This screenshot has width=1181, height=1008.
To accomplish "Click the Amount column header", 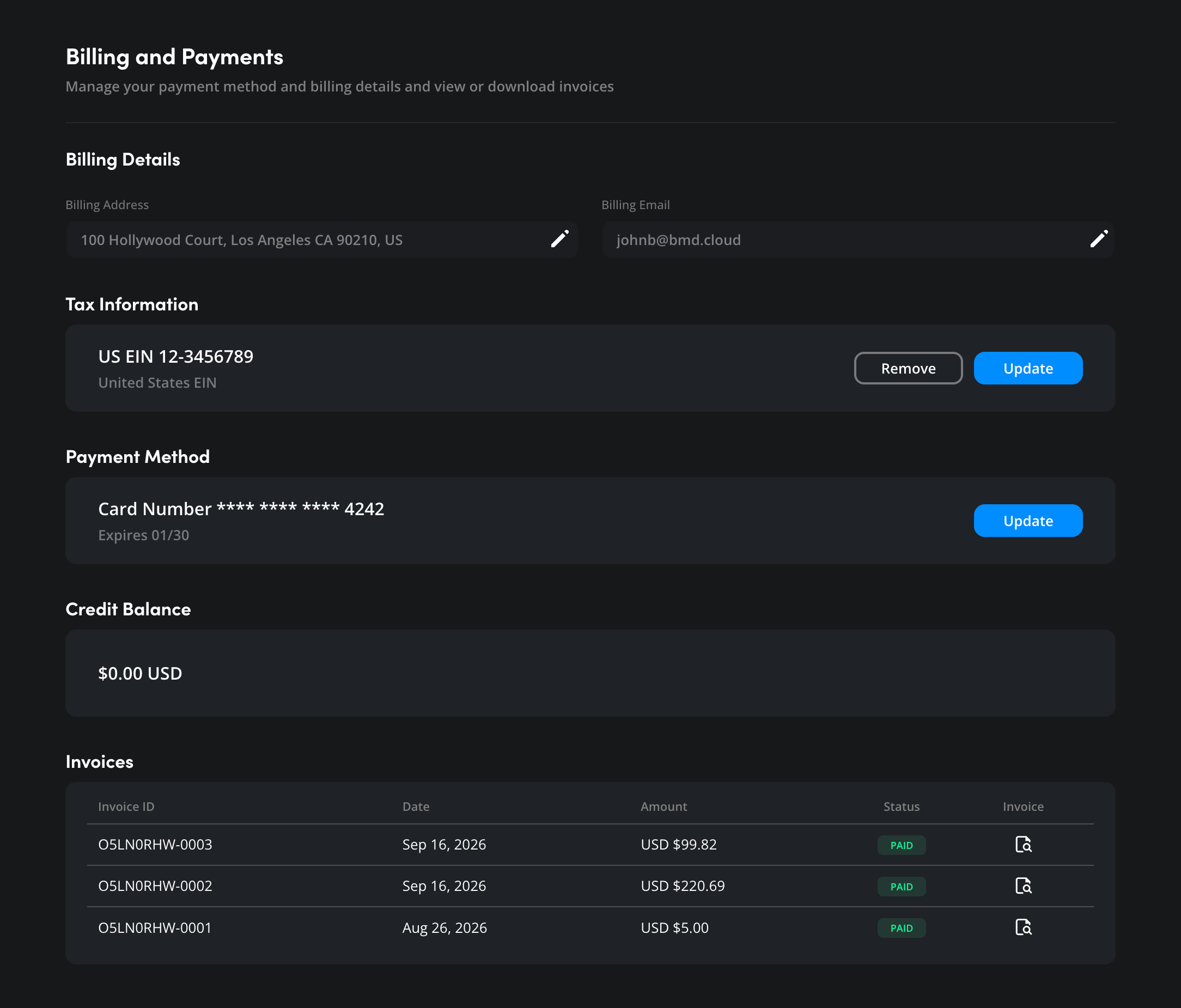I will [663, 807].
